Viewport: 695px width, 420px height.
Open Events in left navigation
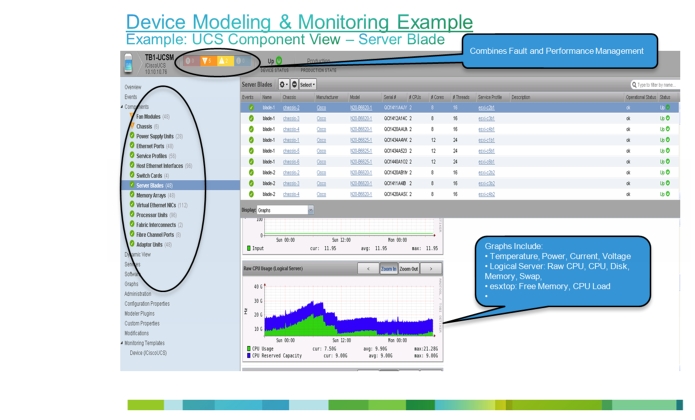tap(131, 97)
